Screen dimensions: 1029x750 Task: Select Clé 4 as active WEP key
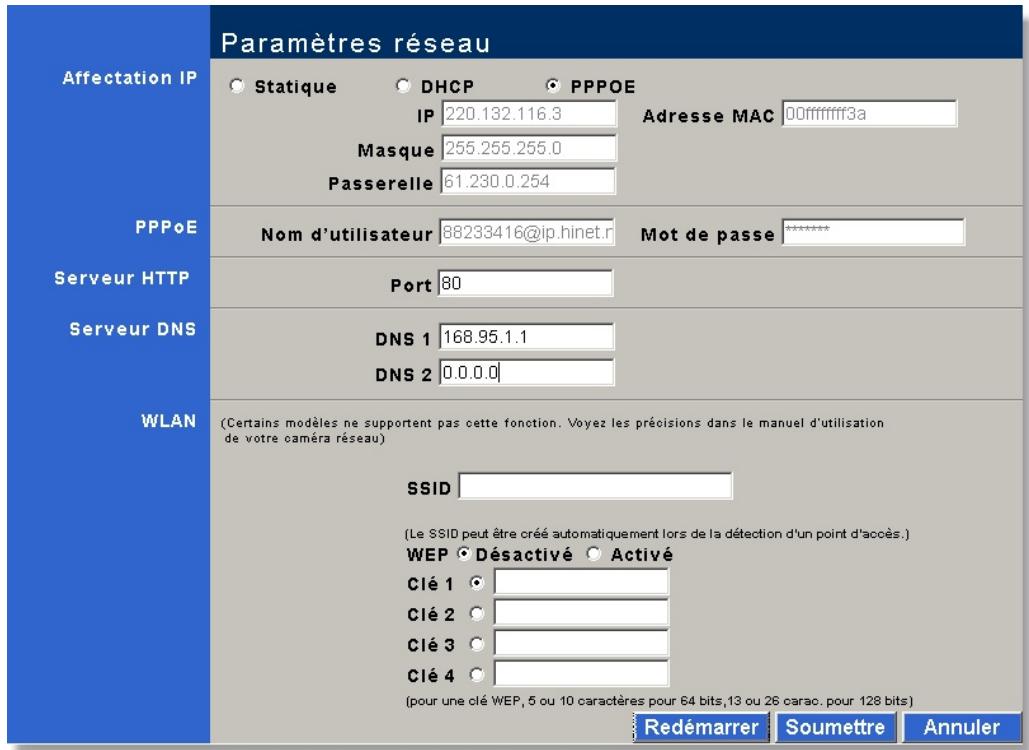(x=476, y=674)
